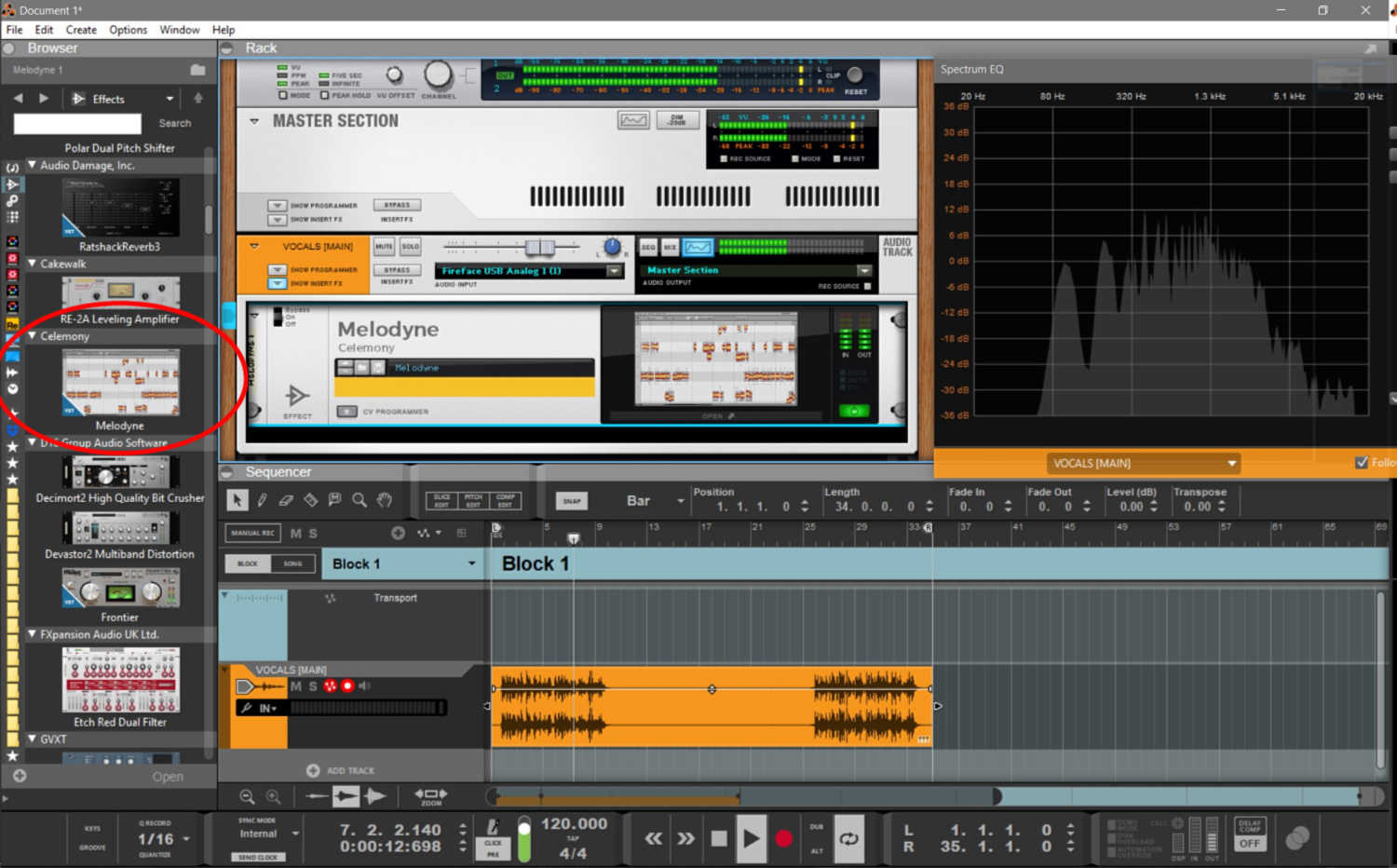Click record enable on VOCALS track
Image resolution: width=1397 pixels, height=868 pixels.
point(347,686)
